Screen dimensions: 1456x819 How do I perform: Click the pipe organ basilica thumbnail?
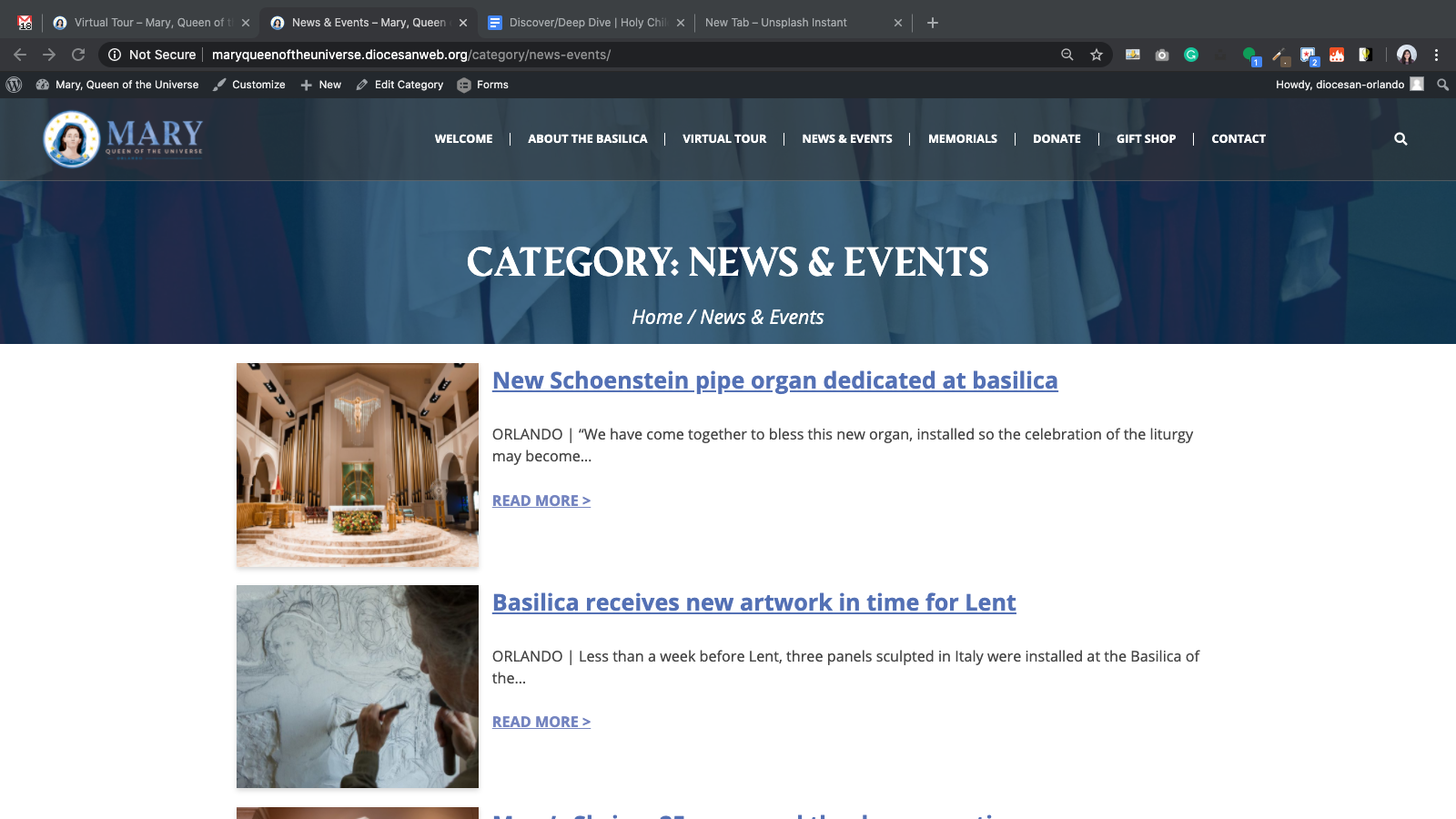click(x=358, y=465)
